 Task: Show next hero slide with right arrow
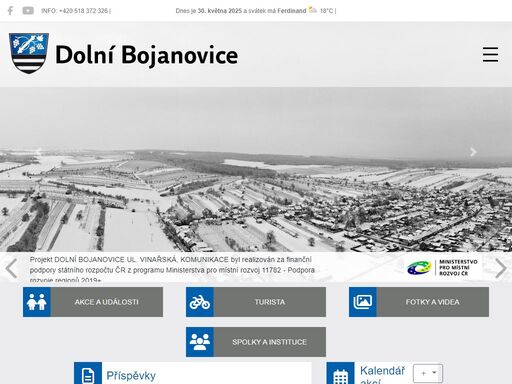[473, 152]
